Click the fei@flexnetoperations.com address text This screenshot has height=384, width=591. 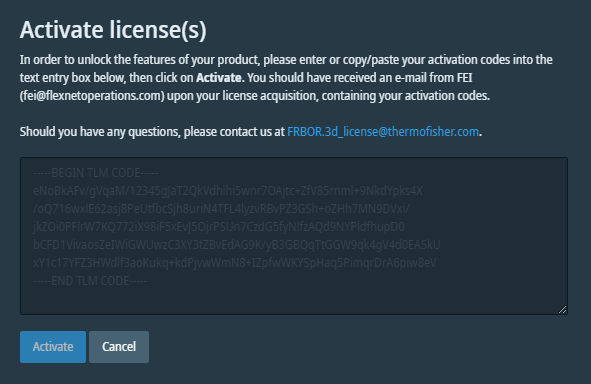(x=92, y=96)
